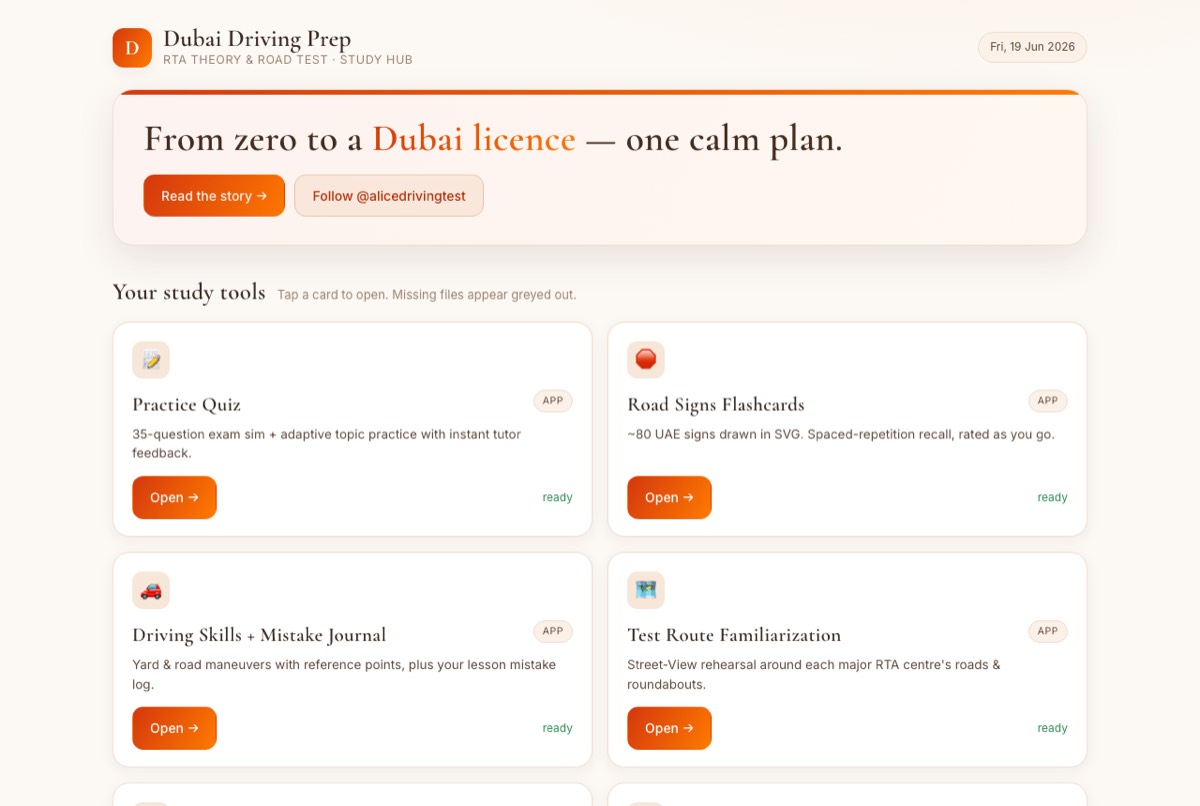Click the Read the story button
Viewport: 1200px width, 806px height.
[x=214, y=196]
